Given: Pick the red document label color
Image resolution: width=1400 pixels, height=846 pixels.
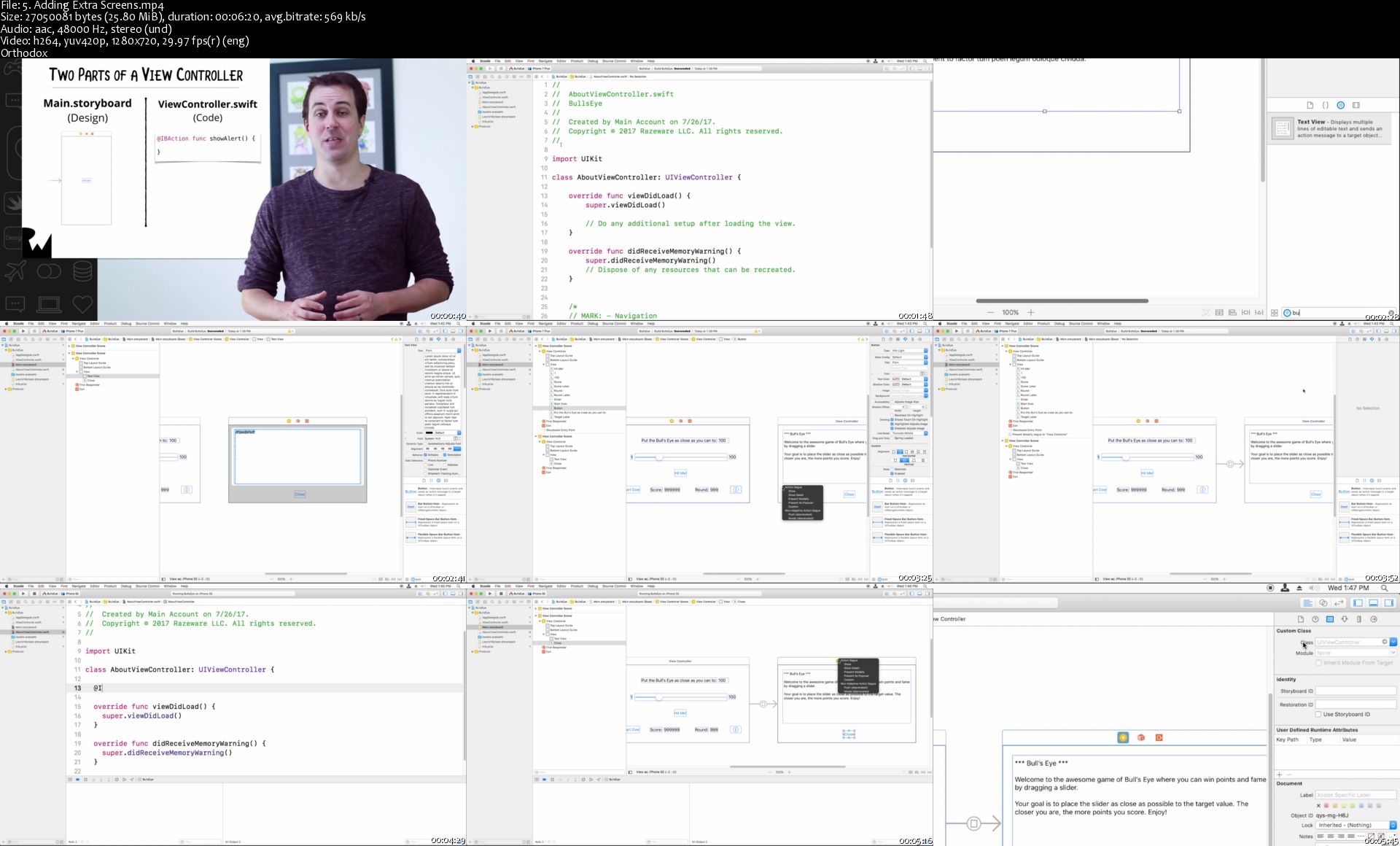Looking at the screenshot, I should (1327, 805).
